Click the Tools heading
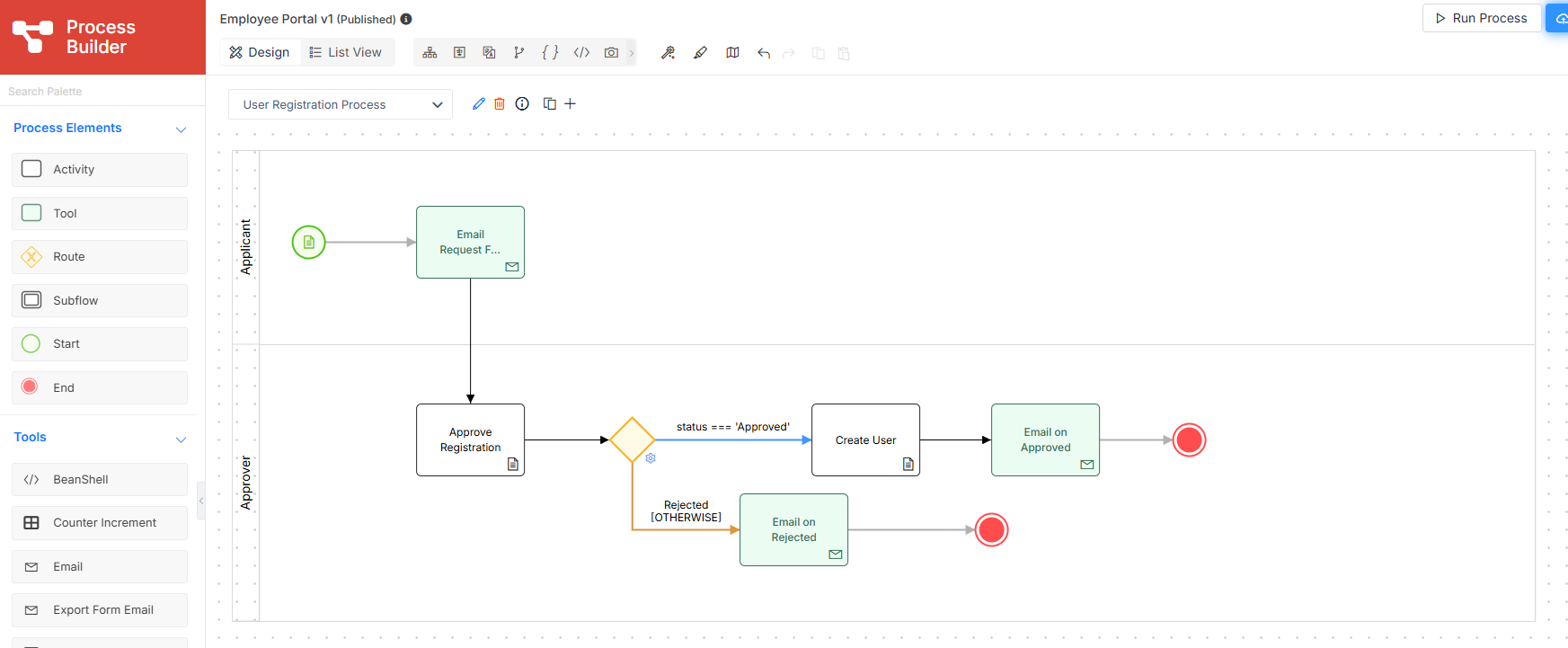The width and height of the screenshot is (1568, 648). click(30, 437)
